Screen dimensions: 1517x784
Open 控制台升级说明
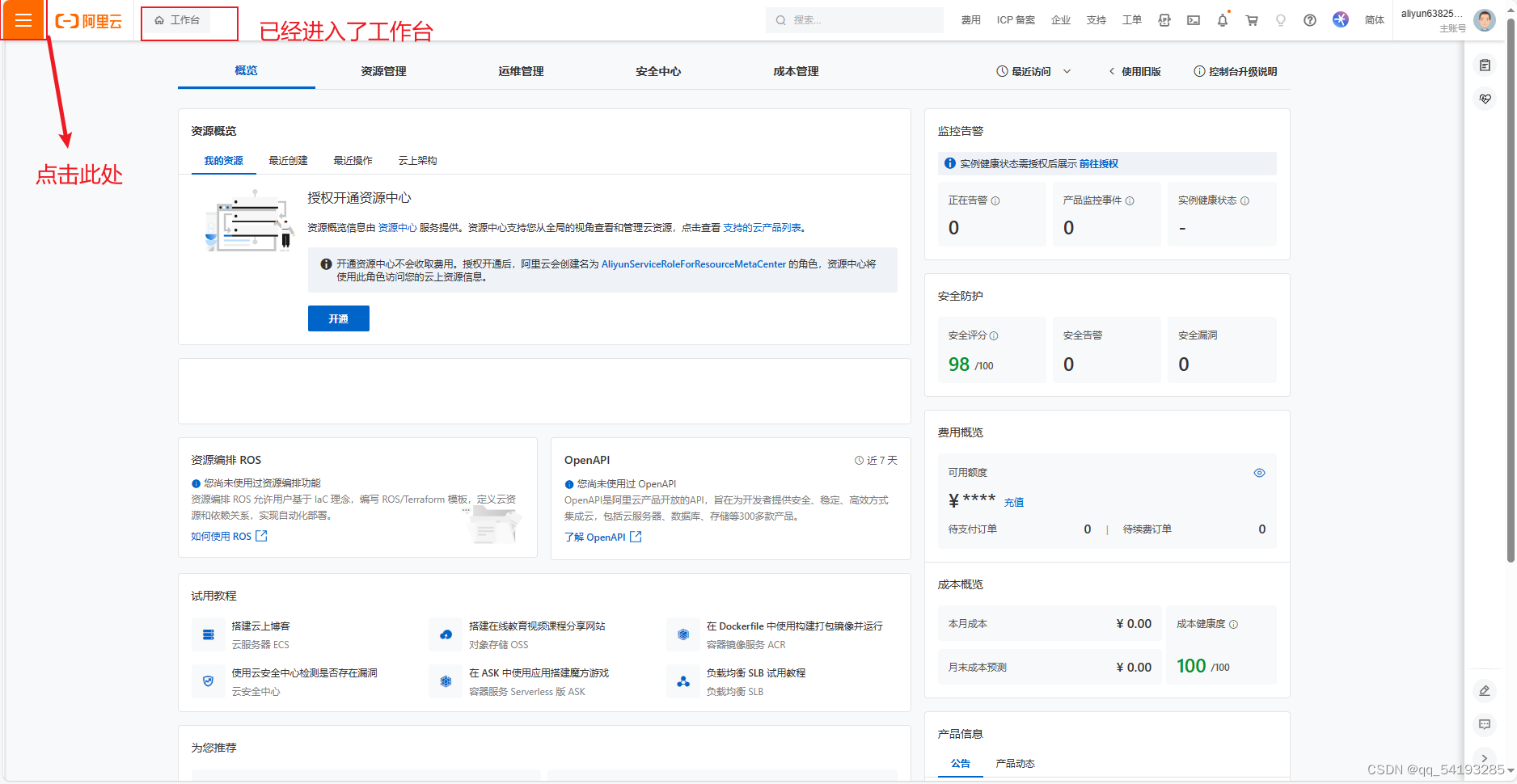coord(1235,71)
